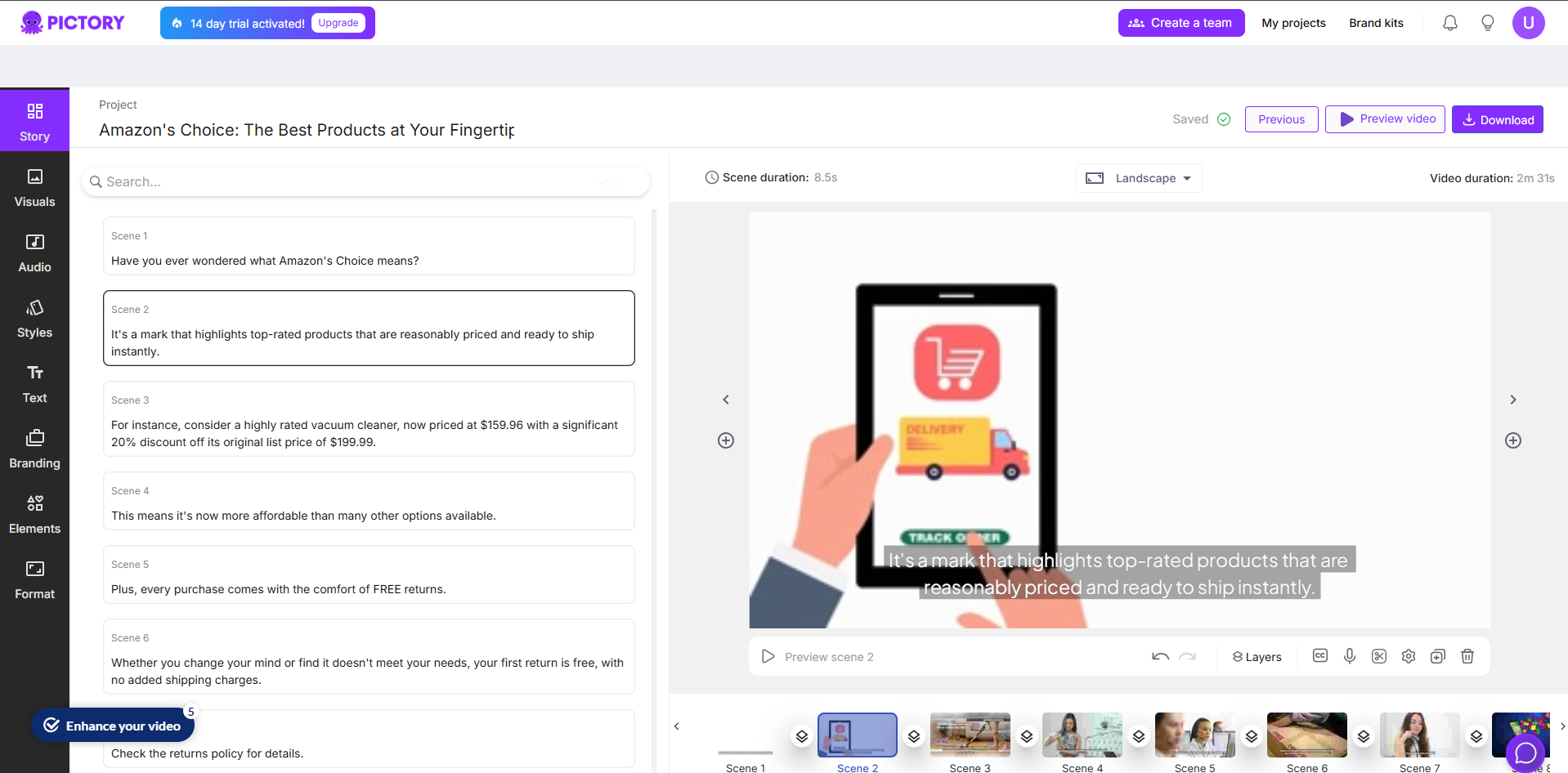The width and height of the screenshot is (1568, 773).
Task: Select the Scene 5 FREE returns script
Action: click(369, 574)
